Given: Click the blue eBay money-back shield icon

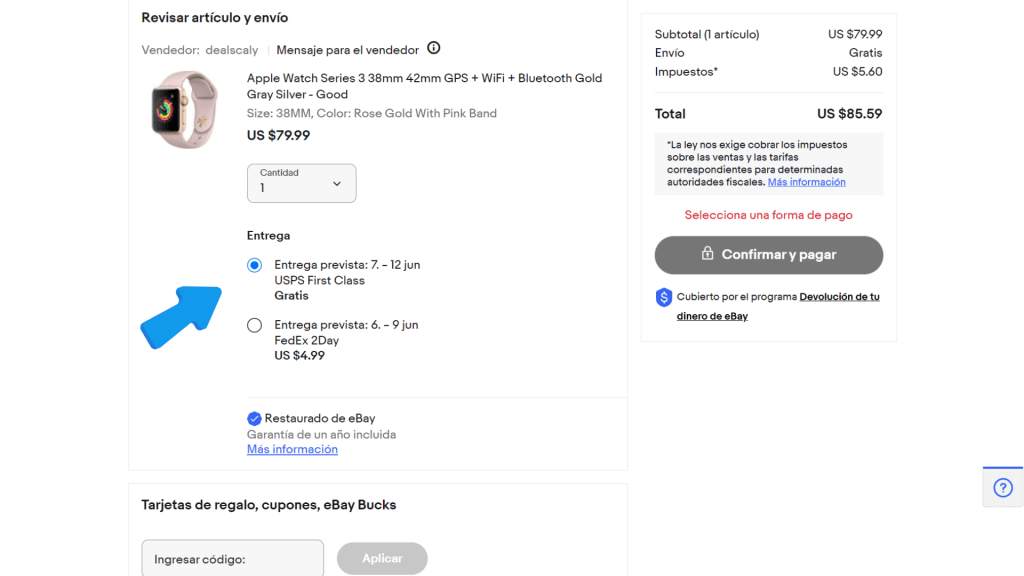Looking at the screenshot, I should 664,297.
